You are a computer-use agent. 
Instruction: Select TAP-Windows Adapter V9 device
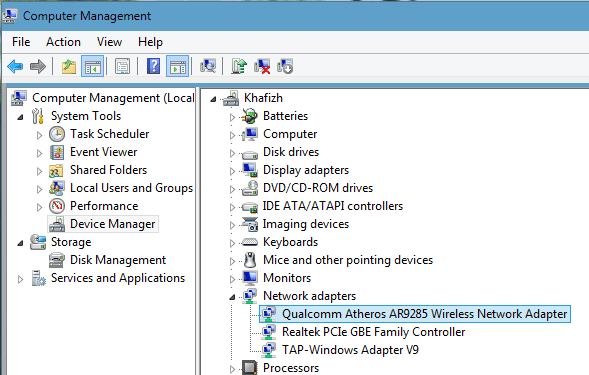coord(350,350)
